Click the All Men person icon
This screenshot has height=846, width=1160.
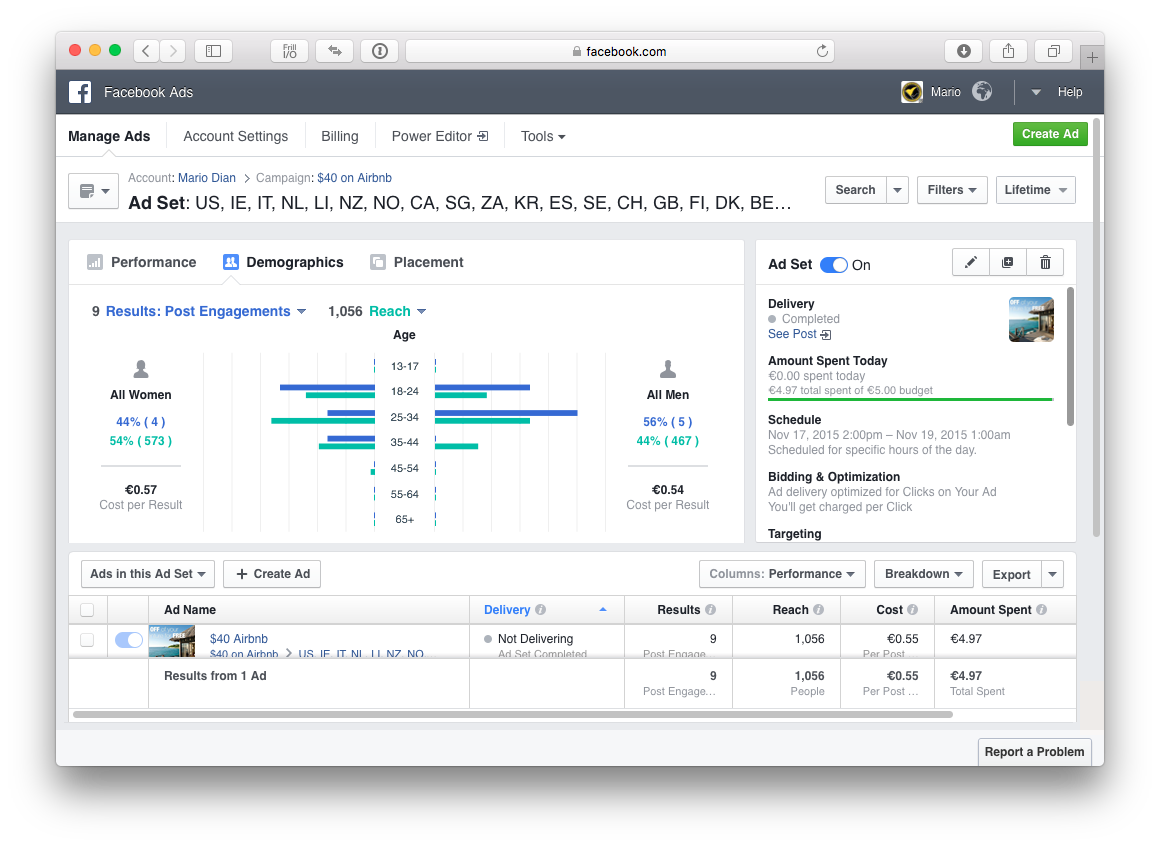tap(668, 368)
